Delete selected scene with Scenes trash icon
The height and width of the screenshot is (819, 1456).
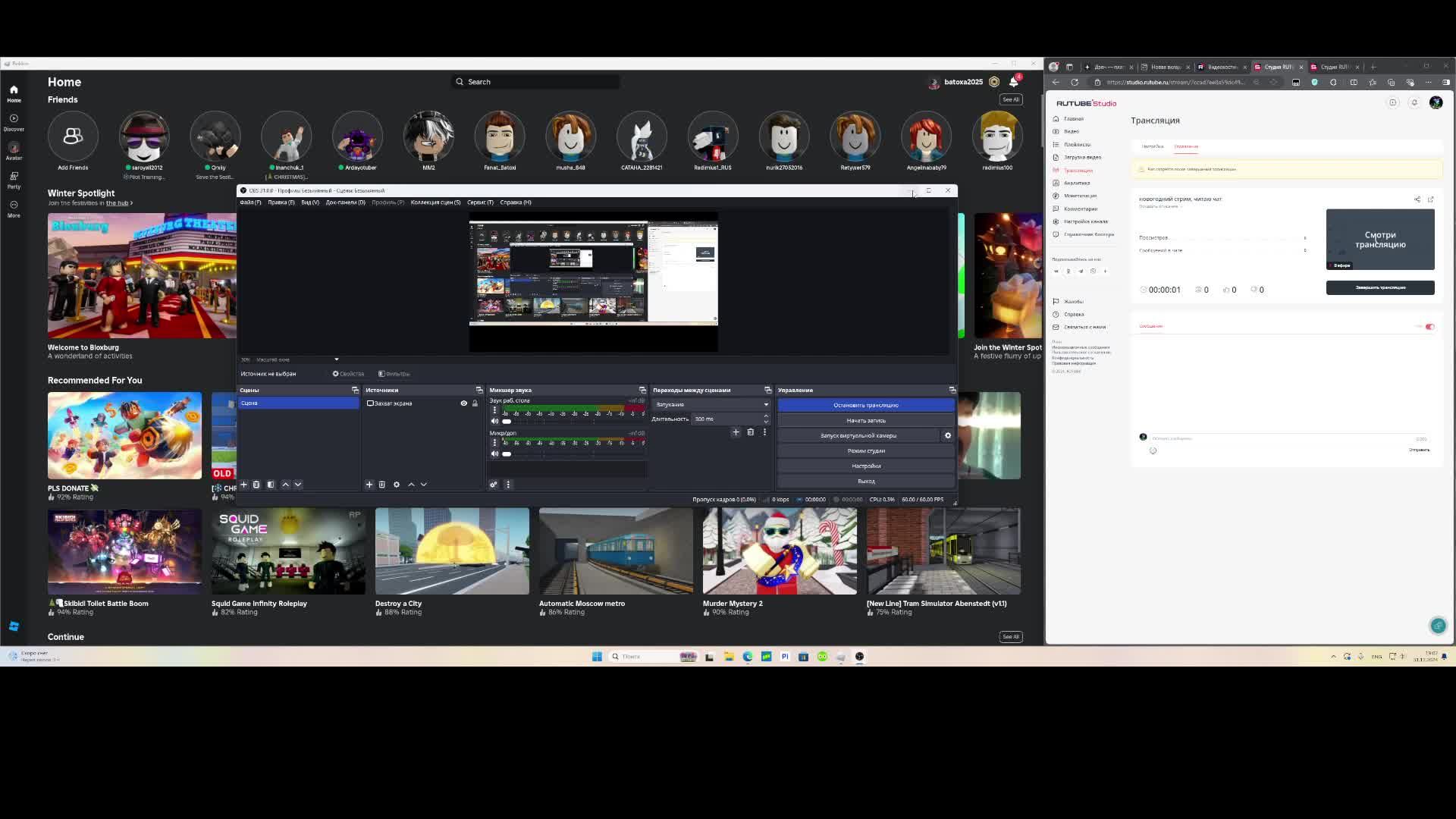256,485
